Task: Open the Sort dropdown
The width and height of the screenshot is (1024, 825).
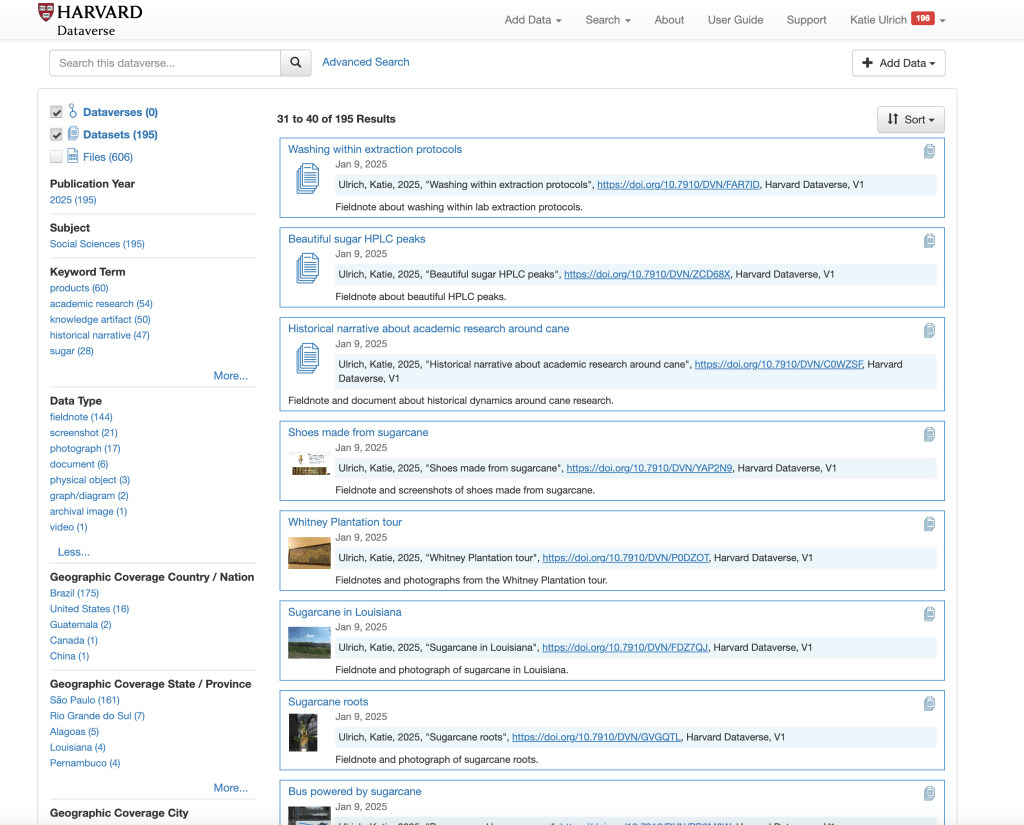Action: tap(910, 120)
